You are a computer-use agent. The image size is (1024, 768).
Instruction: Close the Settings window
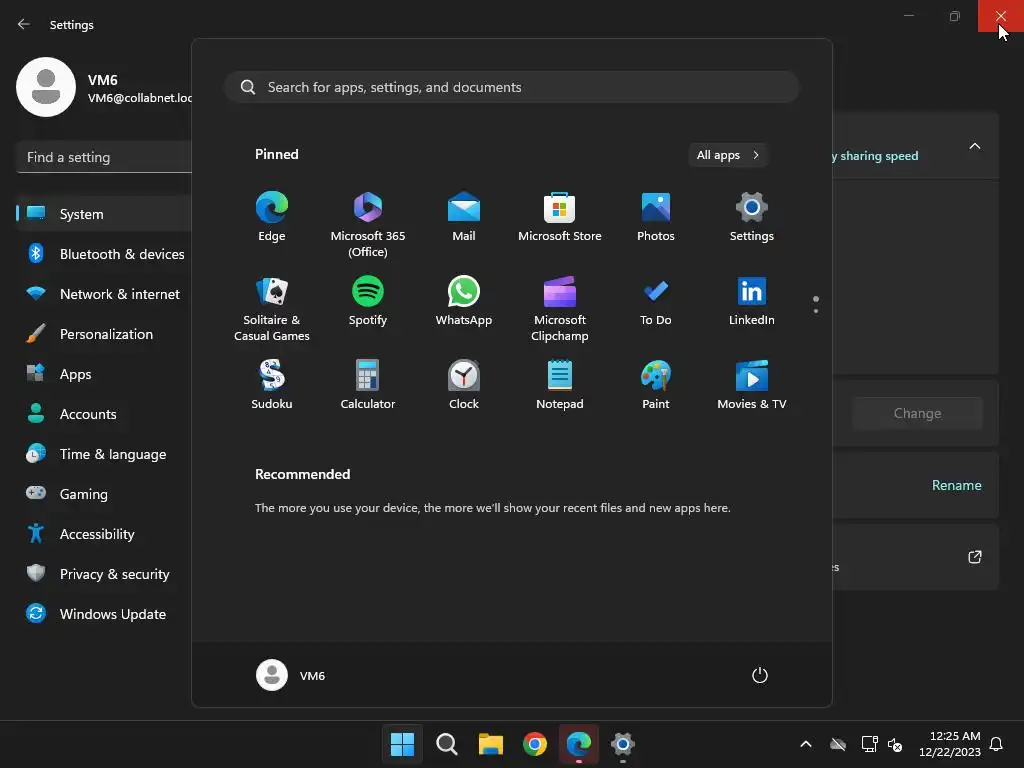pyautogui.click(x=1000, y=16)
